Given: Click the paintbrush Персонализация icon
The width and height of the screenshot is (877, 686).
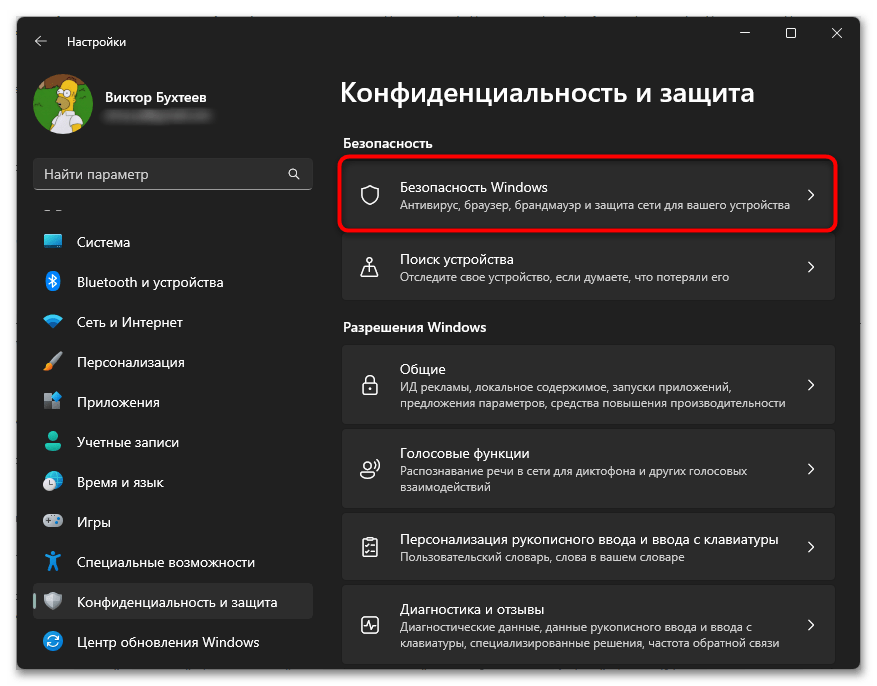Looking at the screenshot, I should point(53,362).
